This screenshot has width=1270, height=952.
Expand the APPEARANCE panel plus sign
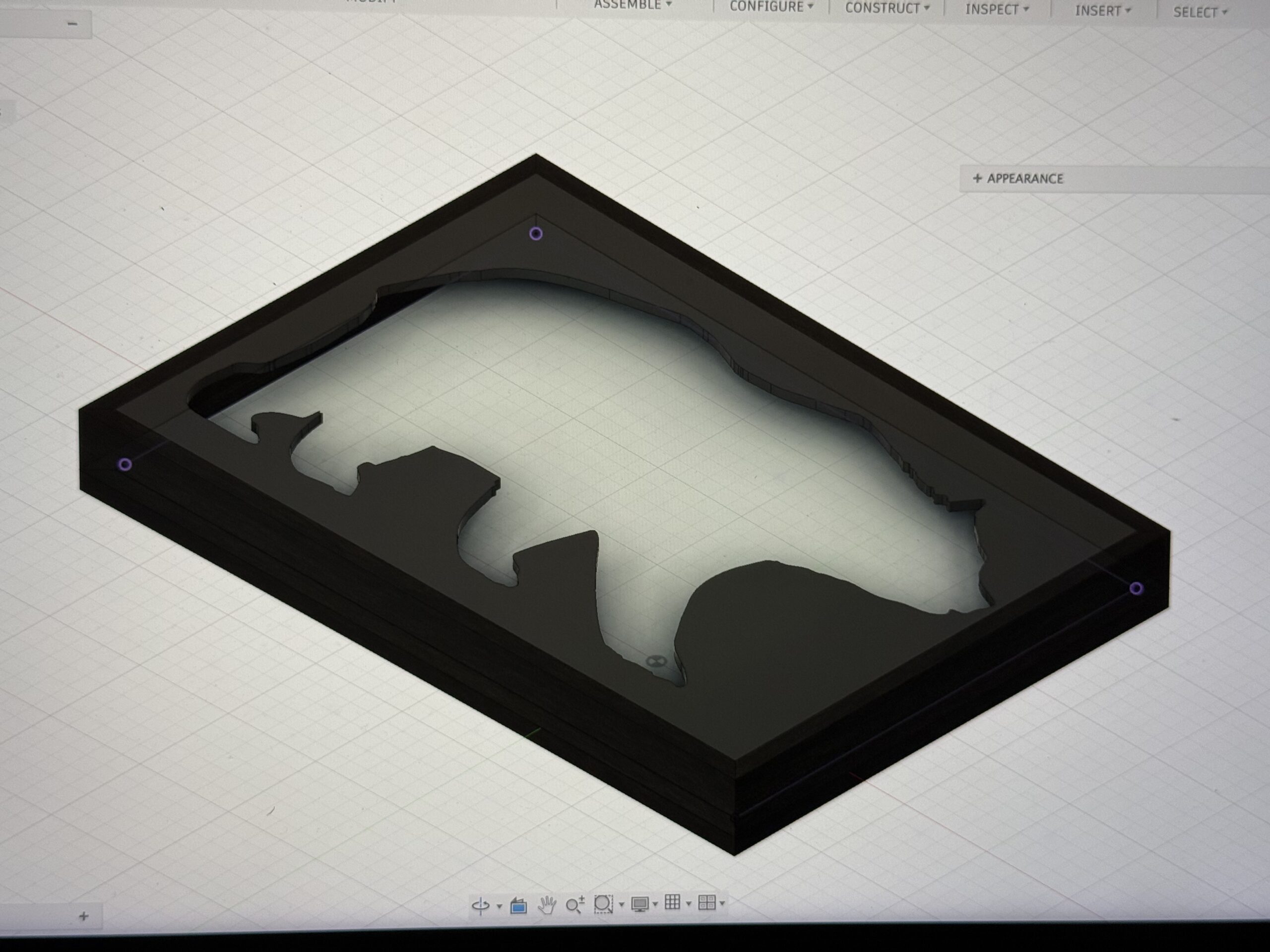(x=977, y=178)
